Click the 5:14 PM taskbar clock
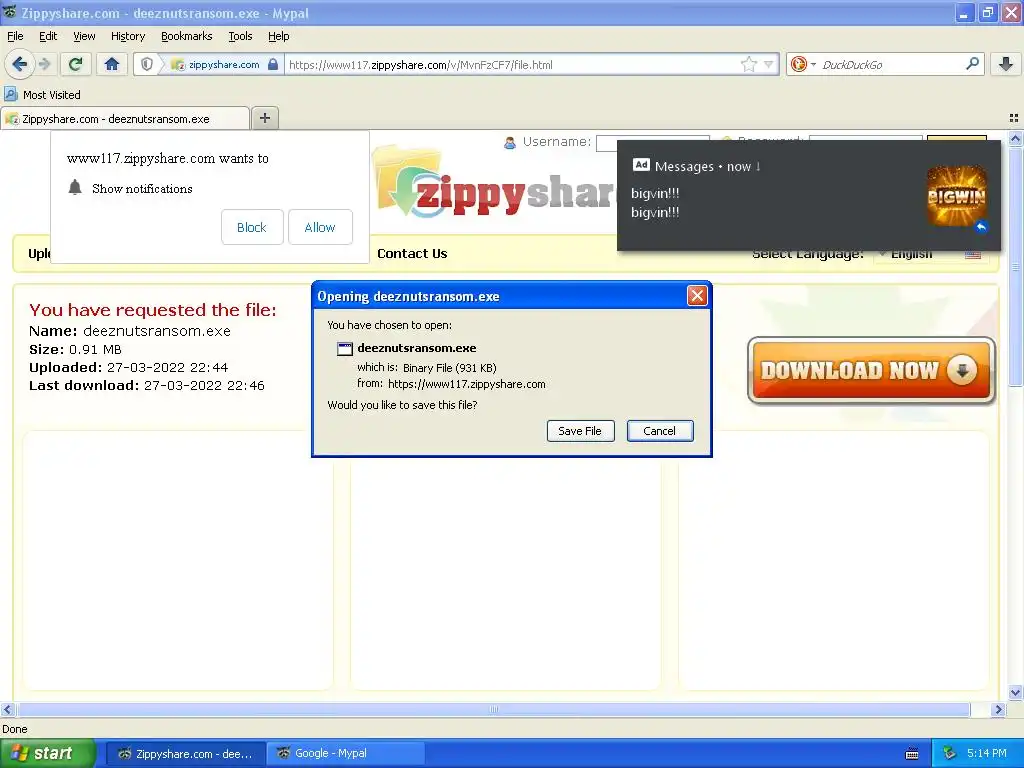Viewport: 1024px width, 768px height. (x=987, y=754)
